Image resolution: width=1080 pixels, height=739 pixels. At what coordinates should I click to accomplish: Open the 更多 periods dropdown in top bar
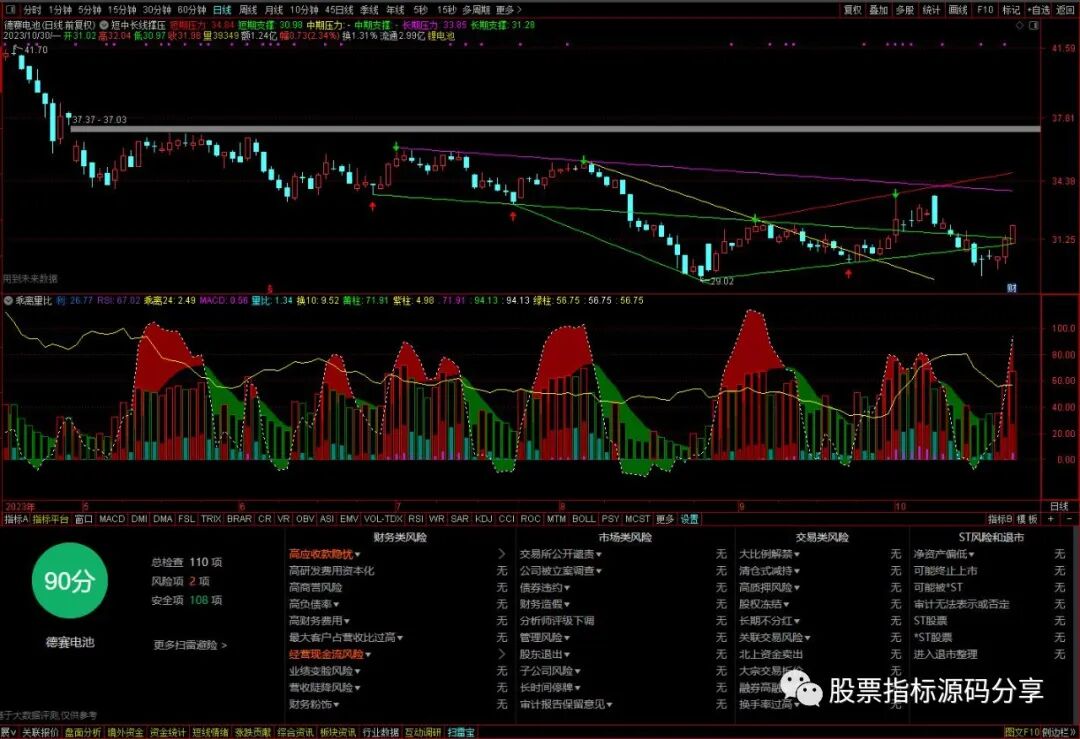point(508,10)
